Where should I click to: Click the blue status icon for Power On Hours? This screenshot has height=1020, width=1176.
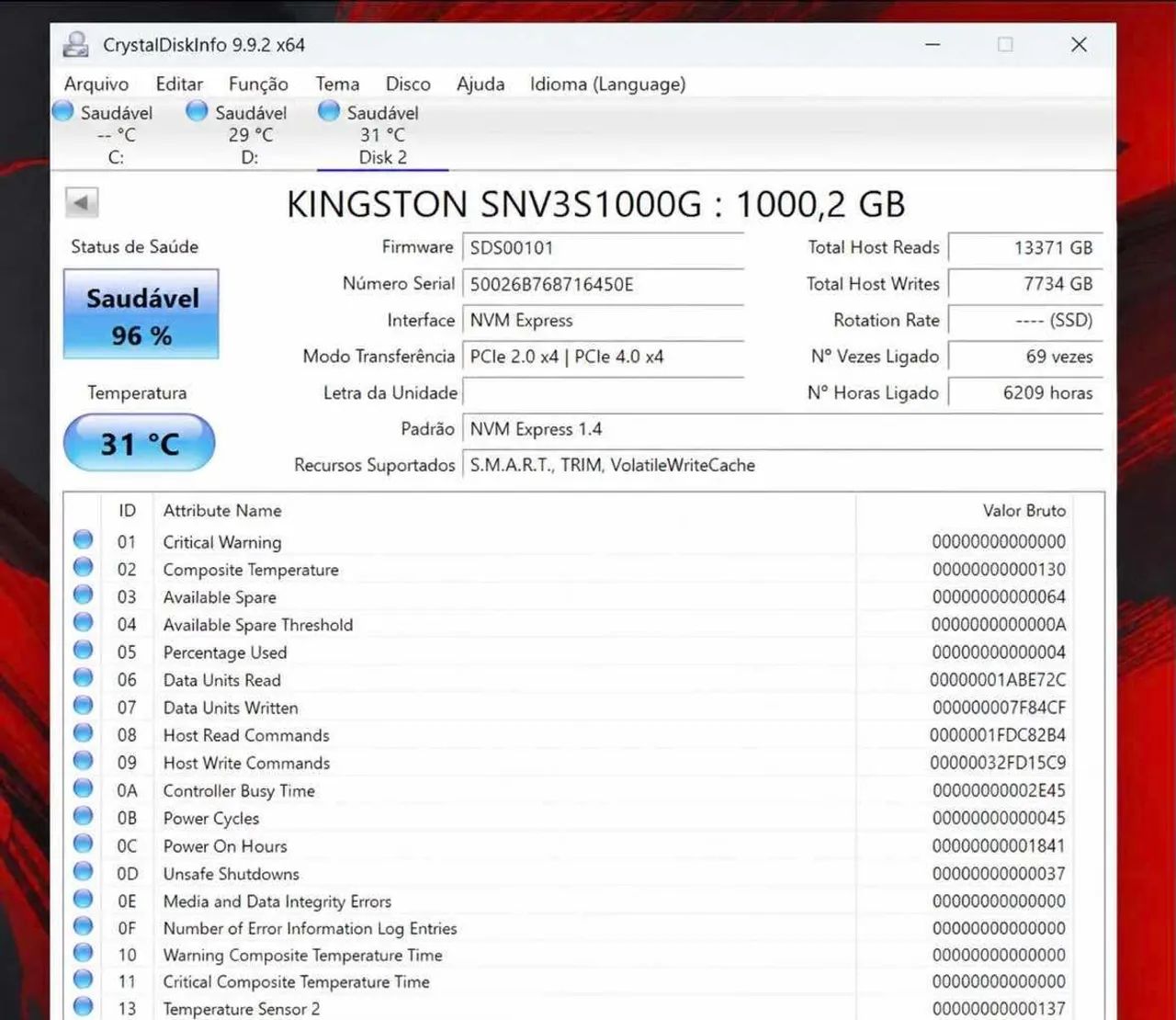click(84, 843)
